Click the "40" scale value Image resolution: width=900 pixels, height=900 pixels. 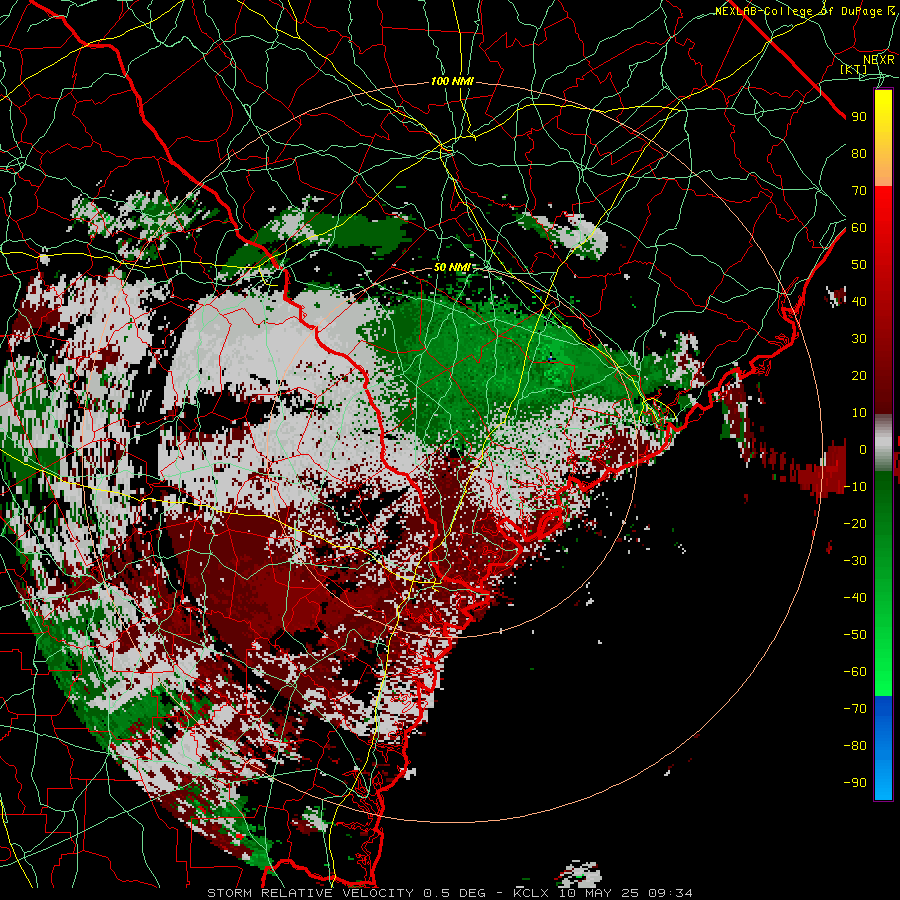click(x=859, y=301)
